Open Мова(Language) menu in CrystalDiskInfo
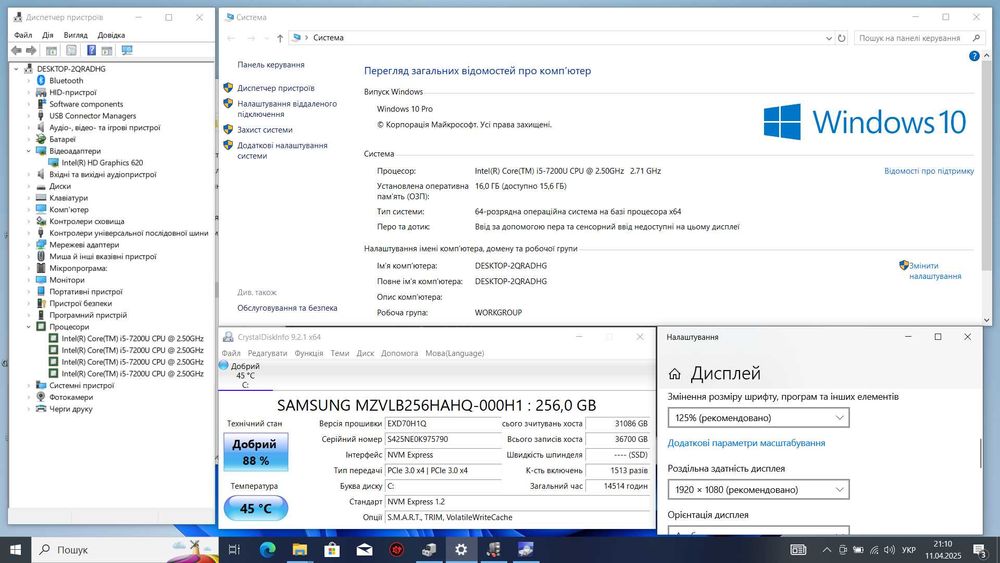The height and width of the screenshot is (563, 1000). point(455,353)
